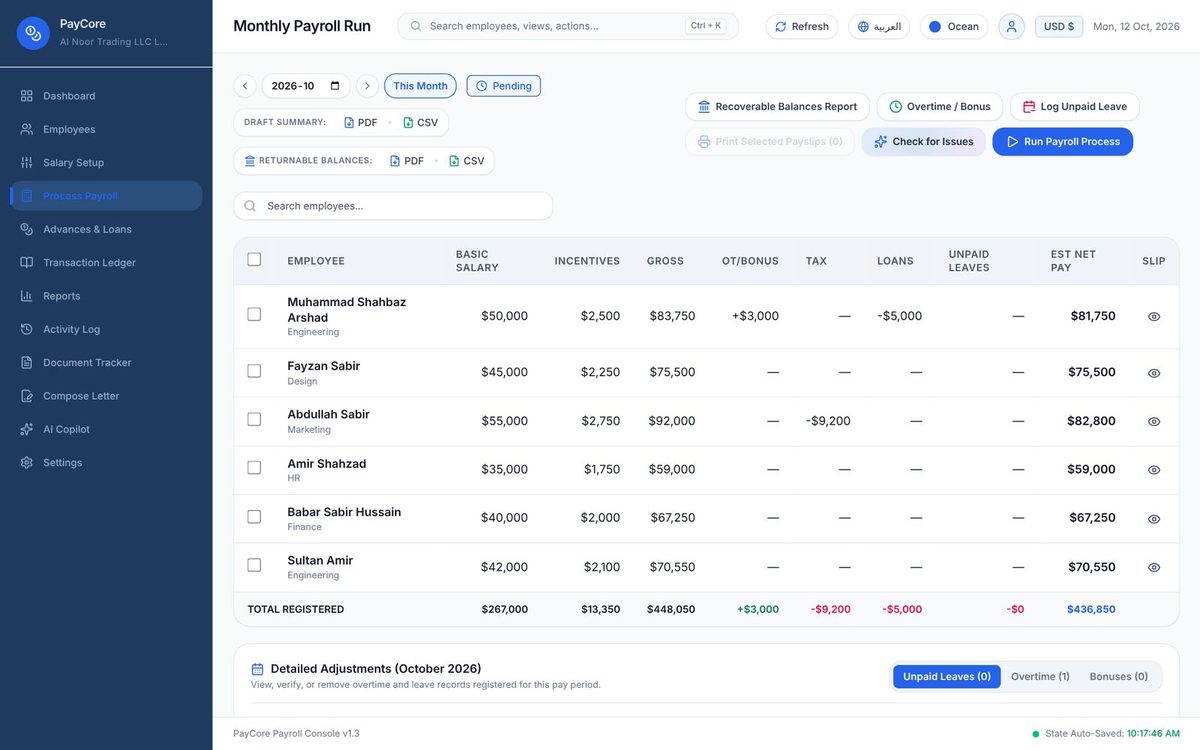1200x750 pixels.
Task: Download Returnable Balances as CSV
Action: [x=467, y=161]
